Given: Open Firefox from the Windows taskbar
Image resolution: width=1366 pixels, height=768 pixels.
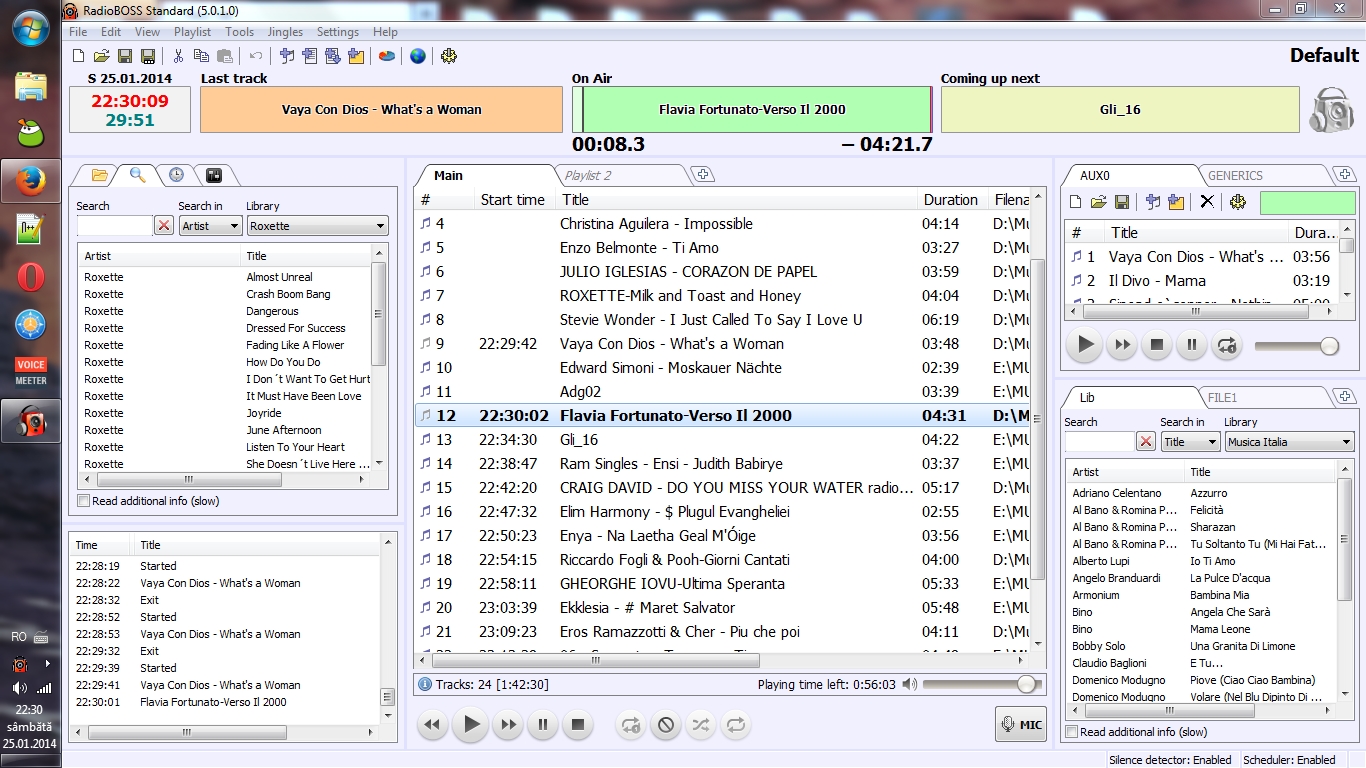Looking at the screenshot, I should (x=31, y=181).
